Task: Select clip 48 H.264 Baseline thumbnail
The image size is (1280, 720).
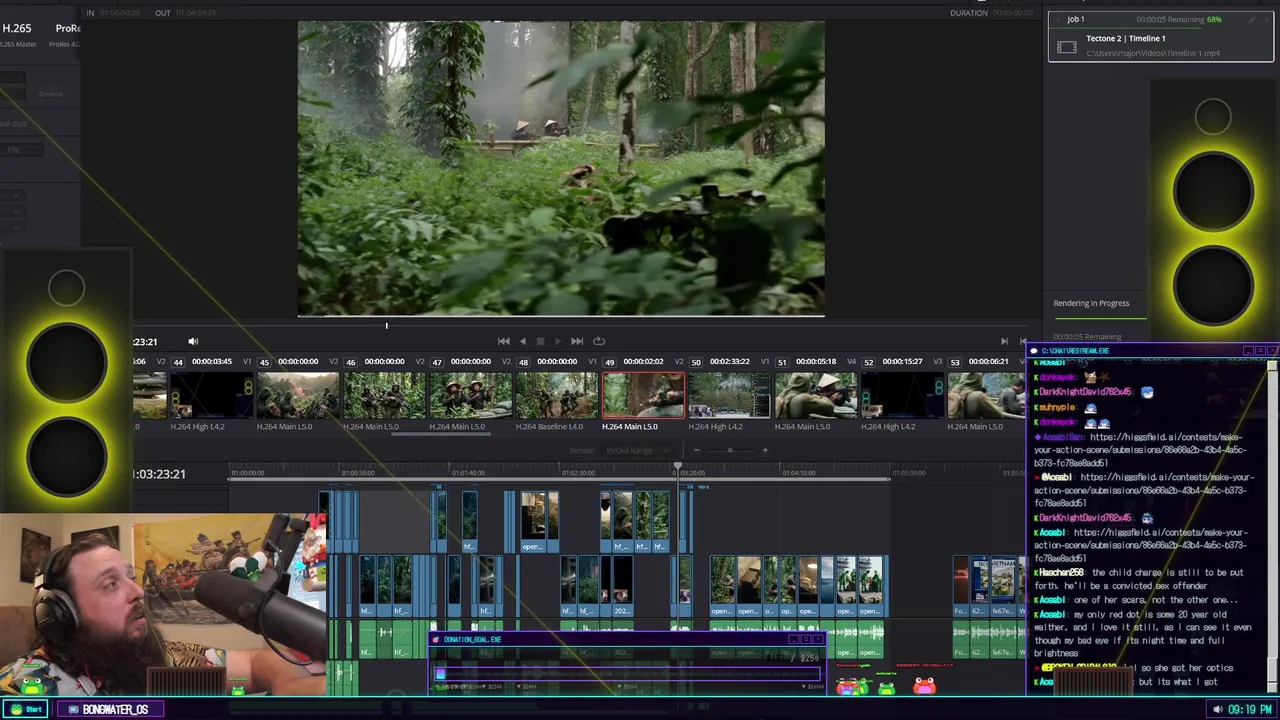Action: 556,395
